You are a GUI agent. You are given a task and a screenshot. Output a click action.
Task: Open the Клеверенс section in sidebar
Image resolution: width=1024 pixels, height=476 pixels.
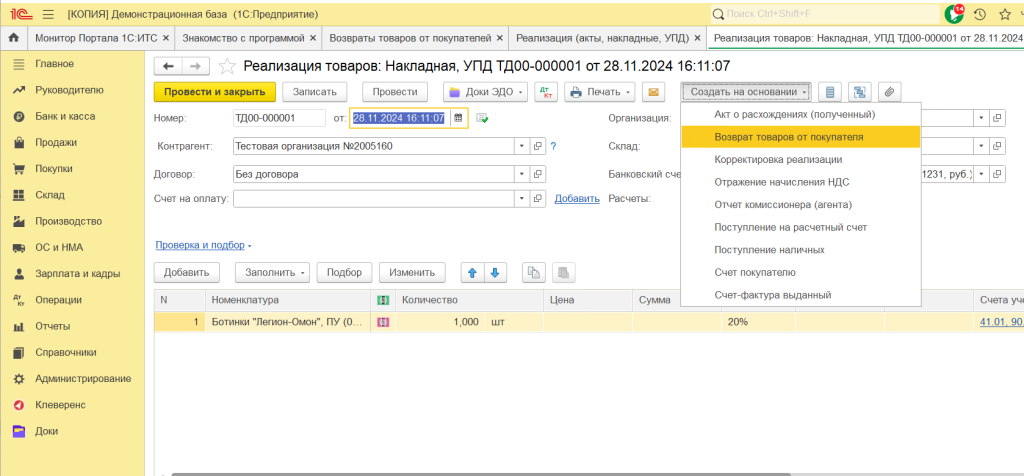click(x=60, y=405)
